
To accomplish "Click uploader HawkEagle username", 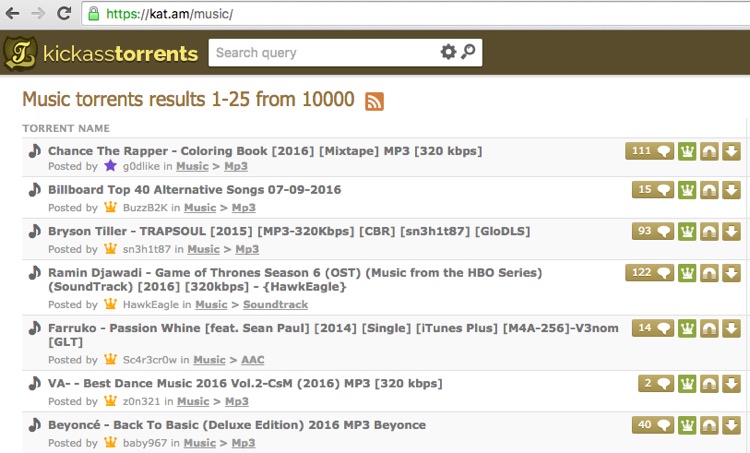I will click(x=151, y=305).
